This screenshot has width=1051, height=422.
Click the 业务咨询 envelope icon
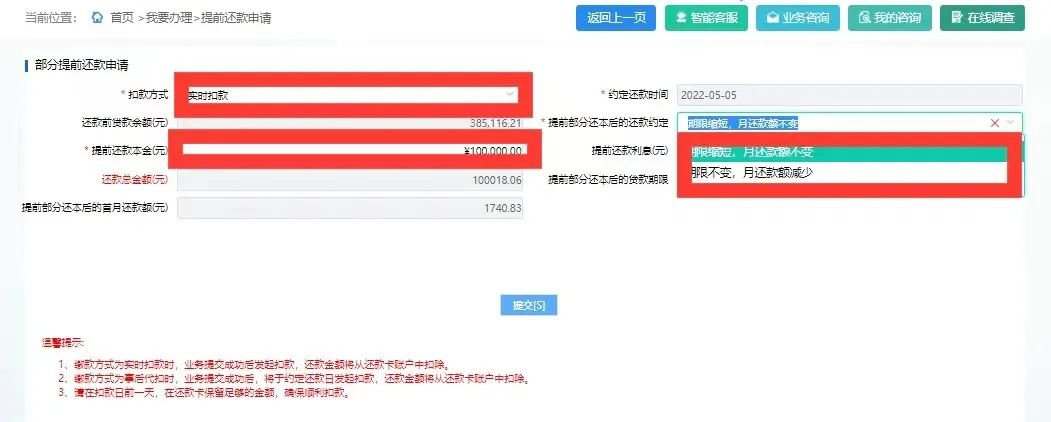click(x=772, y=18)
